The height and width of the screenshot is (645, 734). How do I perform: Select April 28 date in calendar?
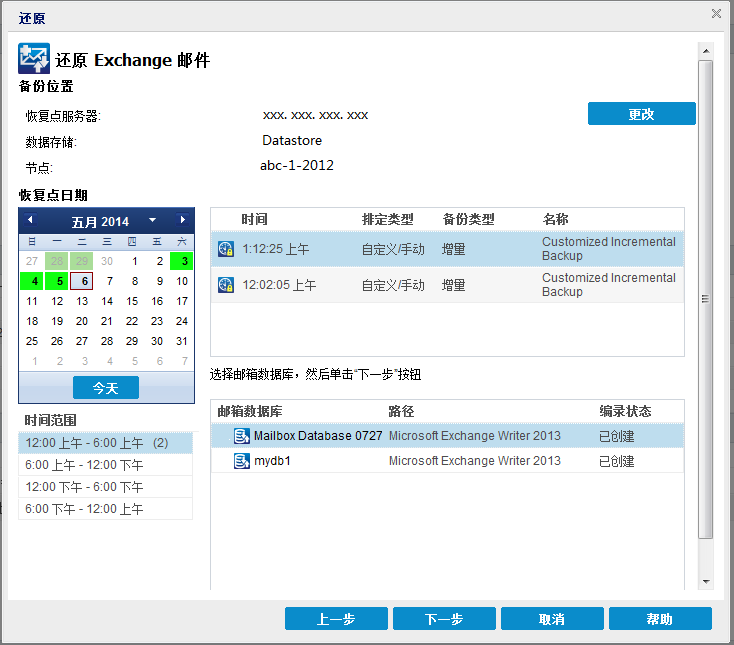point(57,261)
